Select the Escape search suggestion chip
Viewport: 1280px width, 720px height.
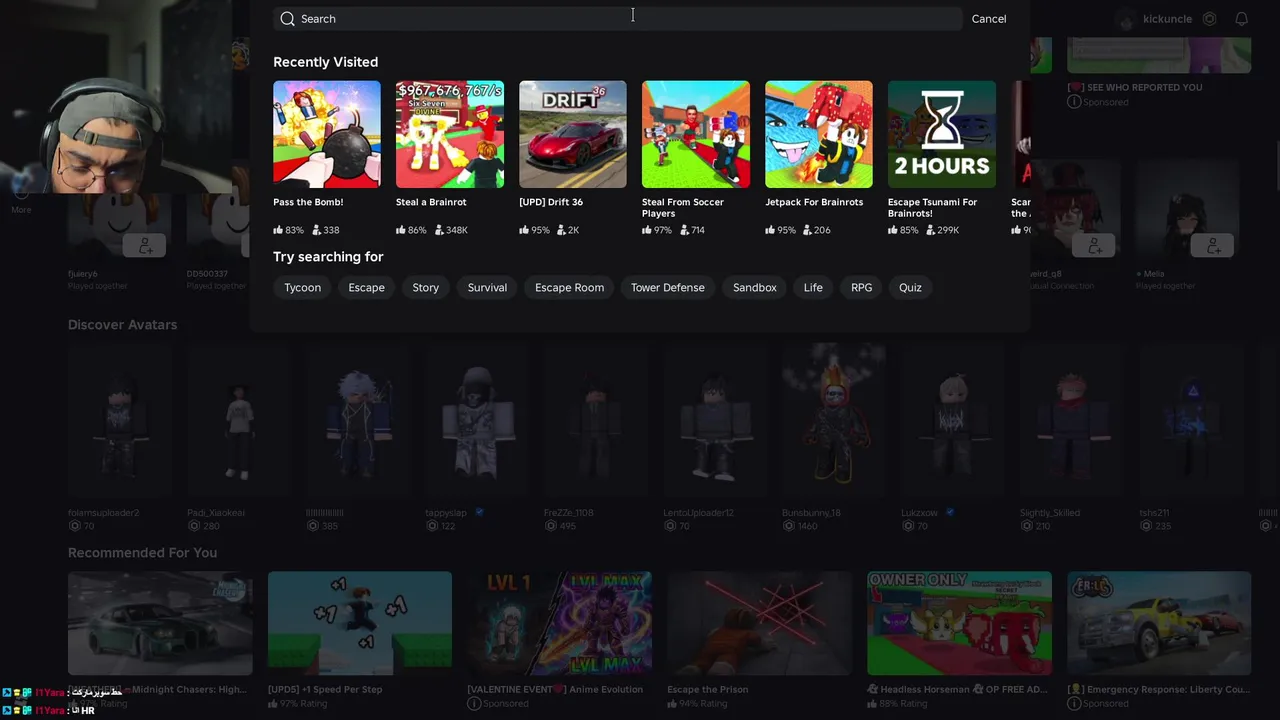click(x=366, y=288)
